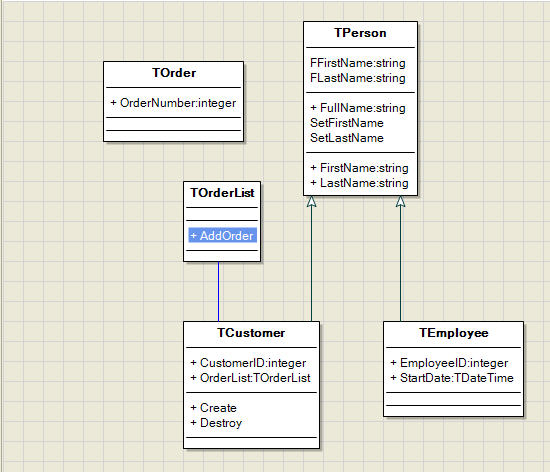Select the OrderList:TOrderList property

[250, 378]
